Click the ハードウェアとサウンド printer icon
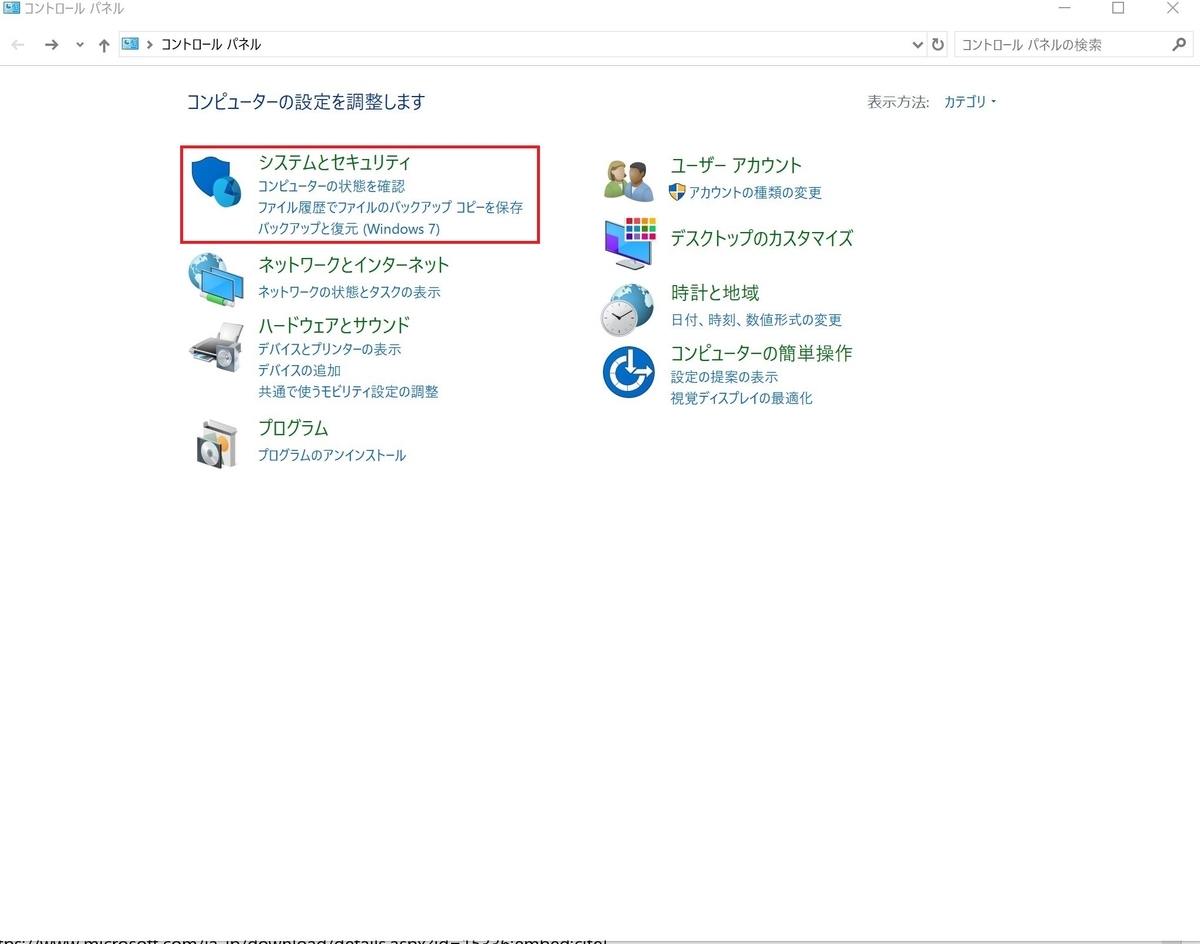Viewport: 1200px width, 944px height. 215,345
